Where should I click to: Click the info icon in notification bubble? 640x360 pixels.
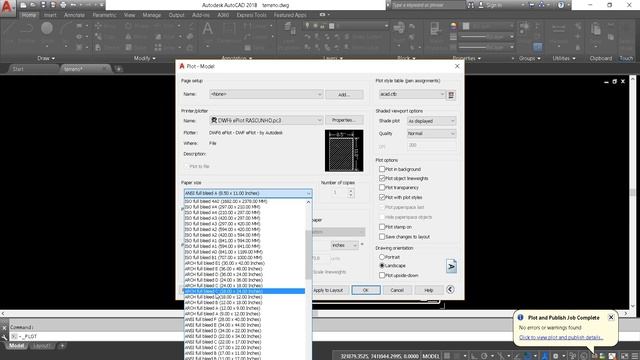tap(520, 317)
